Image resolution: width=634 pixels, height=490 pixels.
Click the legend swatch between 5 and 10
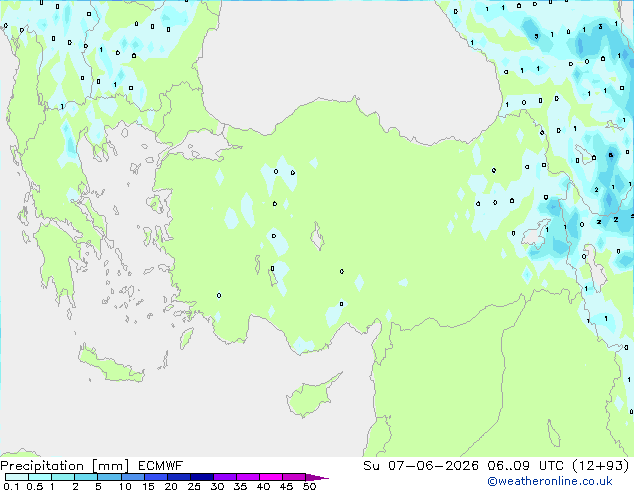(x=109, y=477)
